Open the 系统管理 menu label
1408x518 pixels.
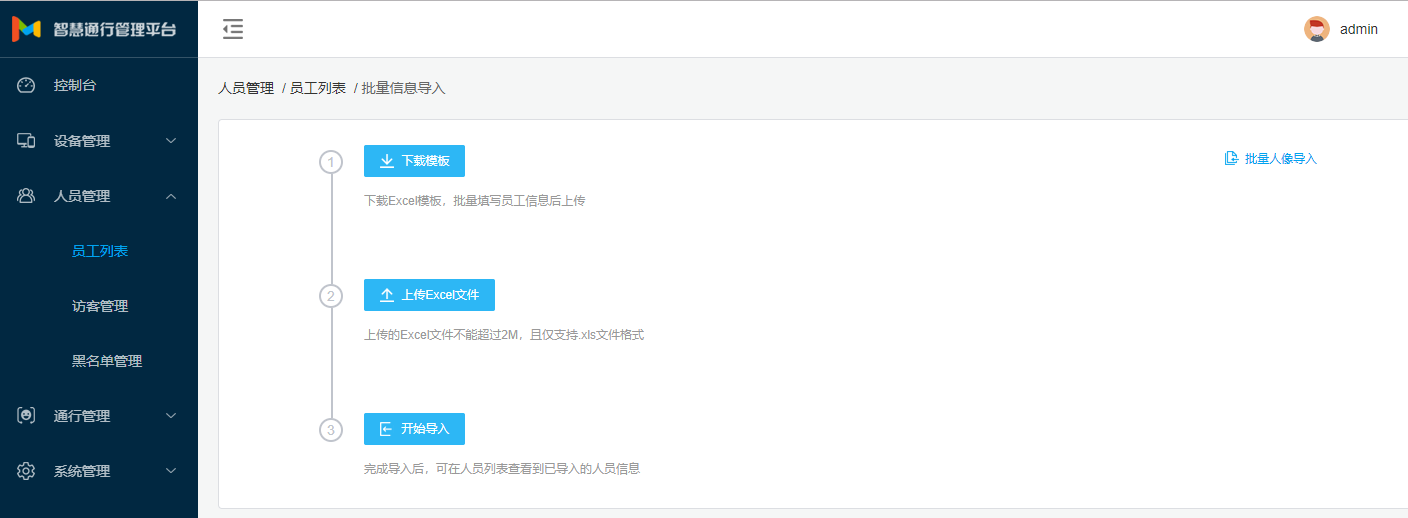tap(82, 471)
